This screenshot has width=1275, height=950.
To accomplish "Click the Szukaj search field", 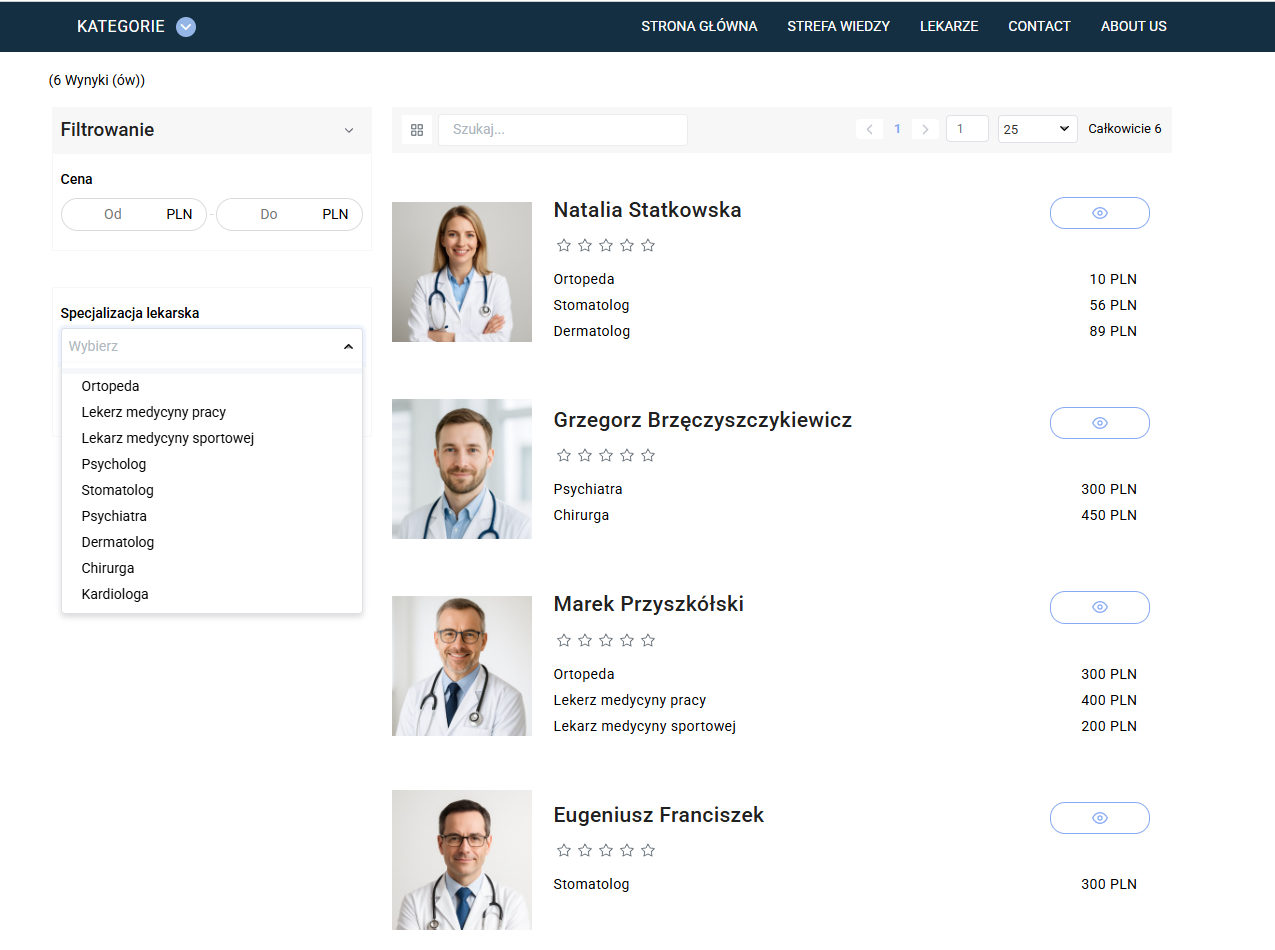I will (x=562, y=130).
